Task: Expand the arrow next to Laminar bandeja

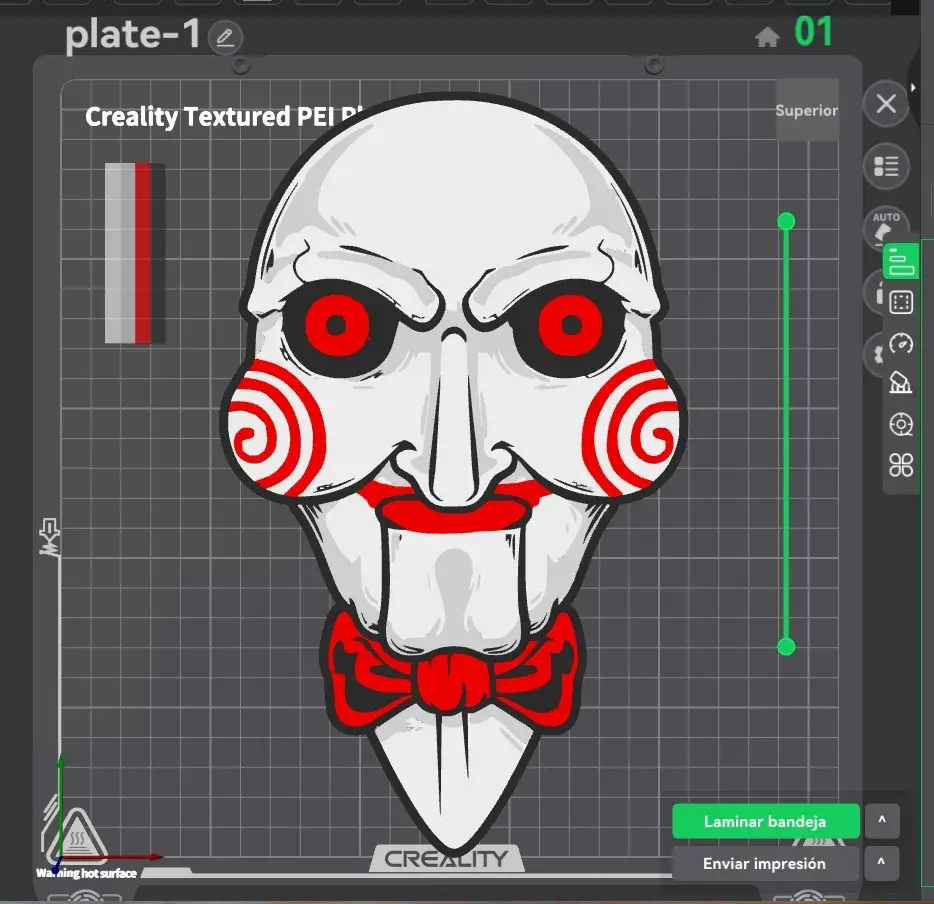Action: click(x=882, y=821)
